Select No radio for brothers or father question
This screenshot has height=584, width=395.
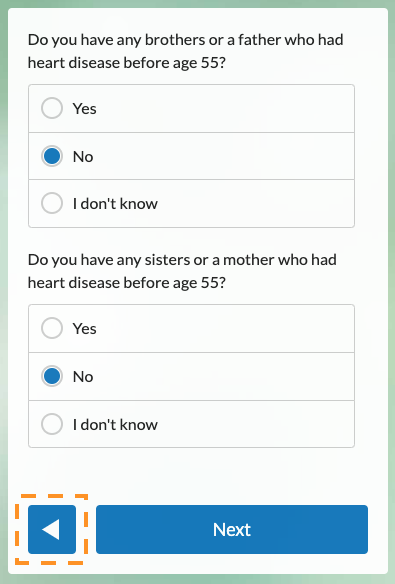pyautogui.click(x=52, y=156)
